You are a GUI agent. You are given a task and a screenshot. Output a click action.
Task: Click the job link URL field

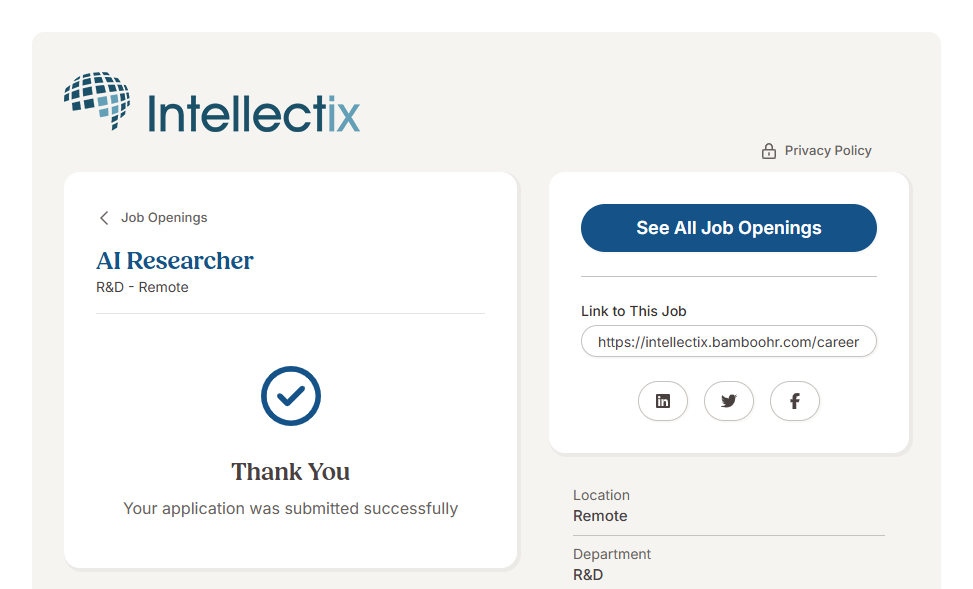[x=728, y=341]
